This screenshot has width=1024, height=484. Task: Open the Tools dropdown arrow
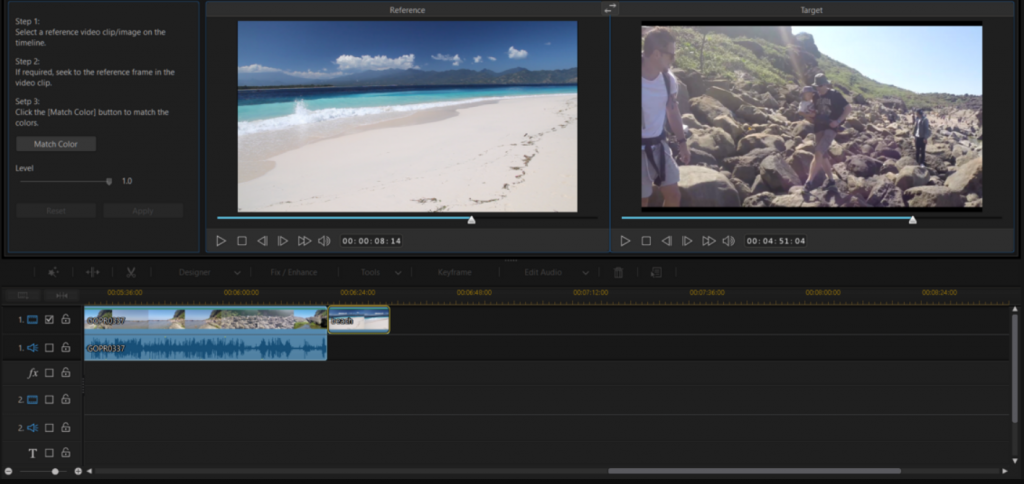click(398, 273)
